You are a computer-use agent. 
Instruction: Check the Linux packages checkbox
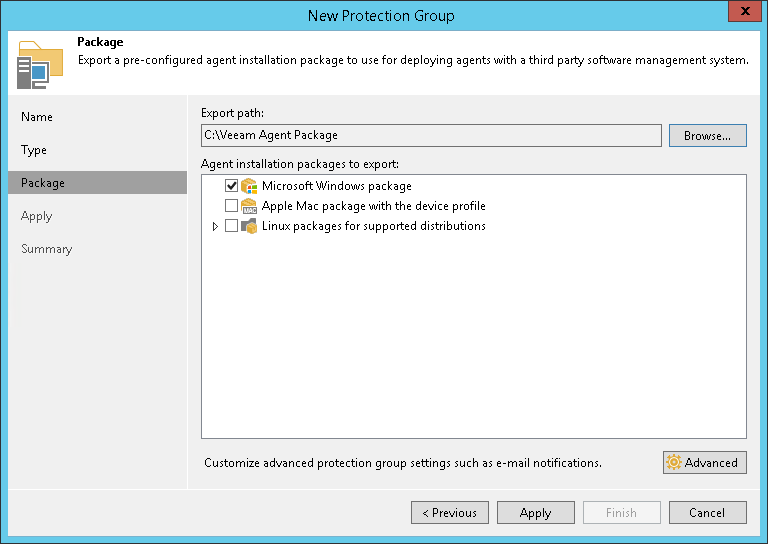tap(232, 226)
